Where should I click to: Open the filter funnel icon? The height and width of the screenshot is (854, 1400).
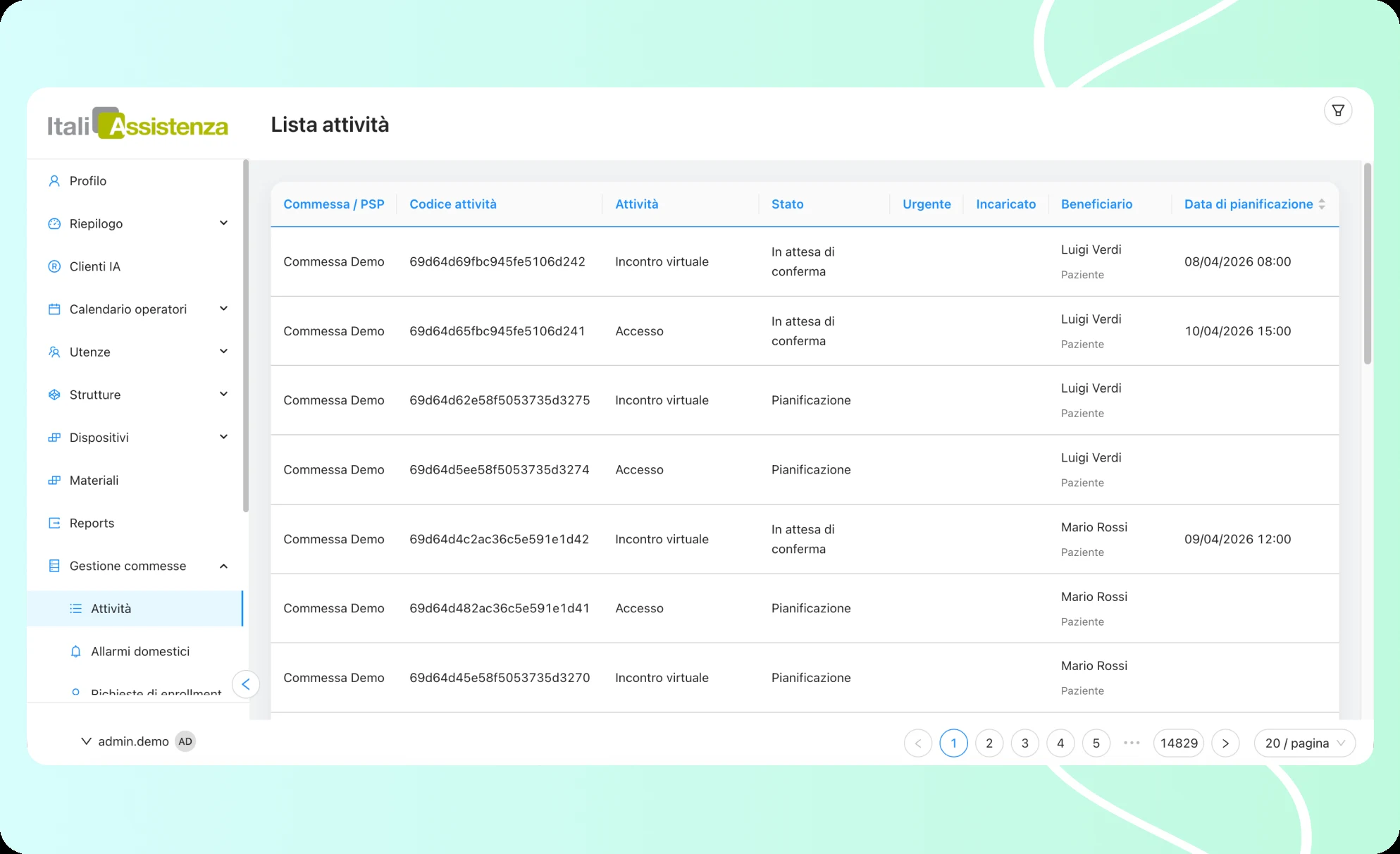click(1337, 111)
